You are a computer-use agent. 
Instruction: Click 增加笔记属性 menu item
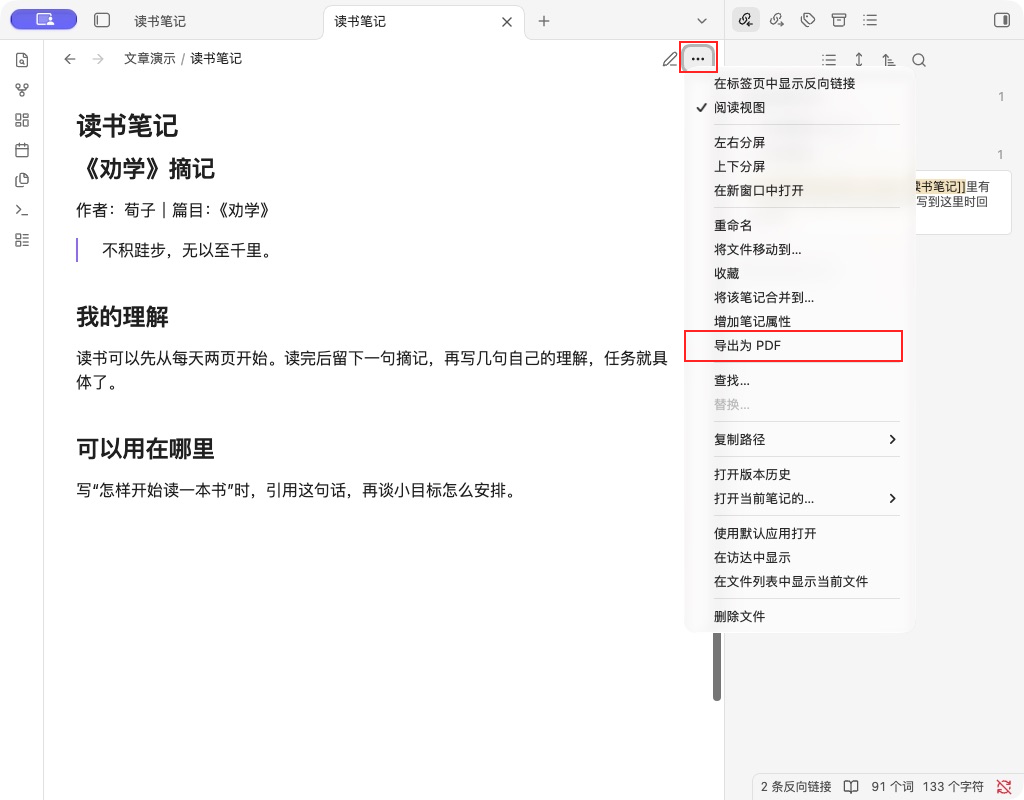pos(793,321)
